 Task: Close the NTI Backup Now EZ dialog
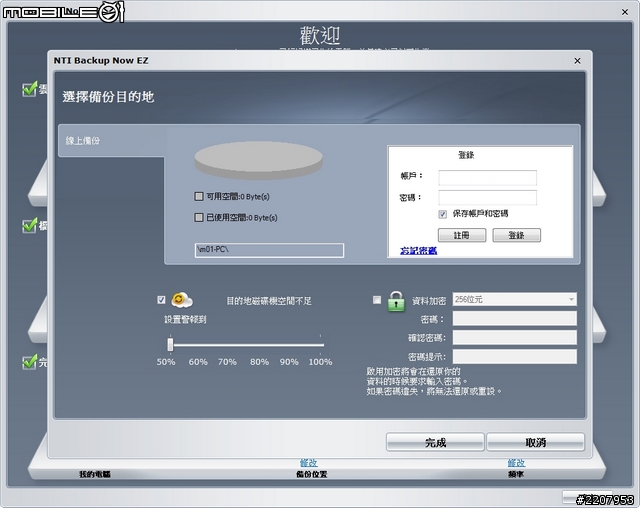tap(577, 61)
